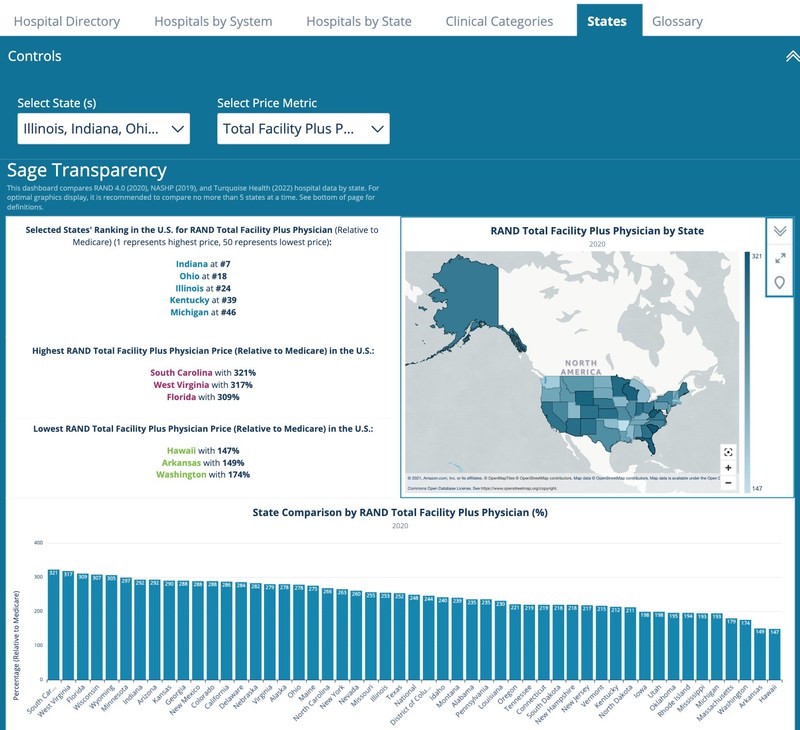Click the South Carolina bar in the chart

pos(54,624)
